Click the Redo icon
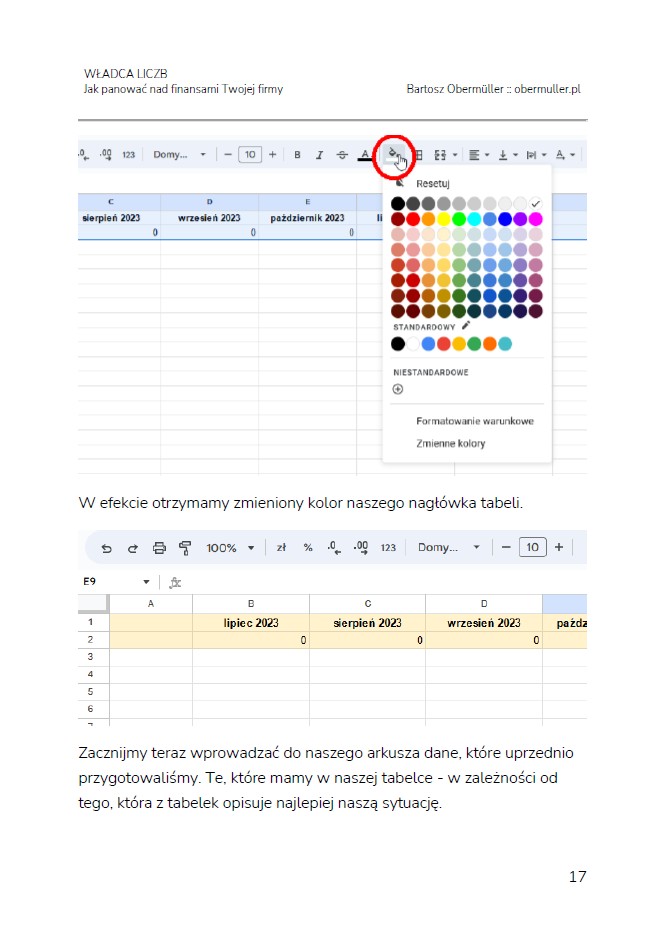The height and width of the screenshot is (943, 667). [x=133, y=548]
